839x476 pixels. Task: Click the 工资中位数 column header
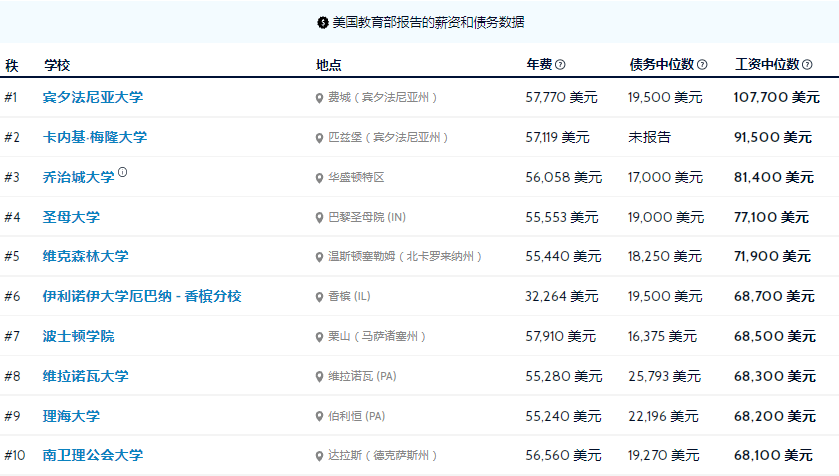[x=767, y=65]
